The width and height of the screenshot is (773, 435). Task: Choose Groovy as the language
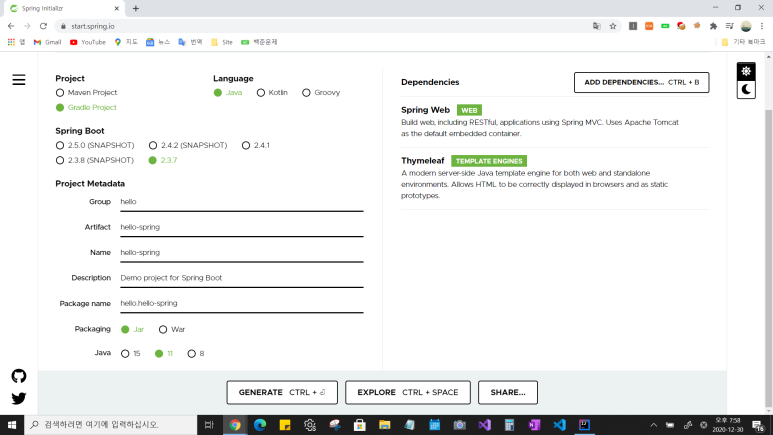click(321, 93)
